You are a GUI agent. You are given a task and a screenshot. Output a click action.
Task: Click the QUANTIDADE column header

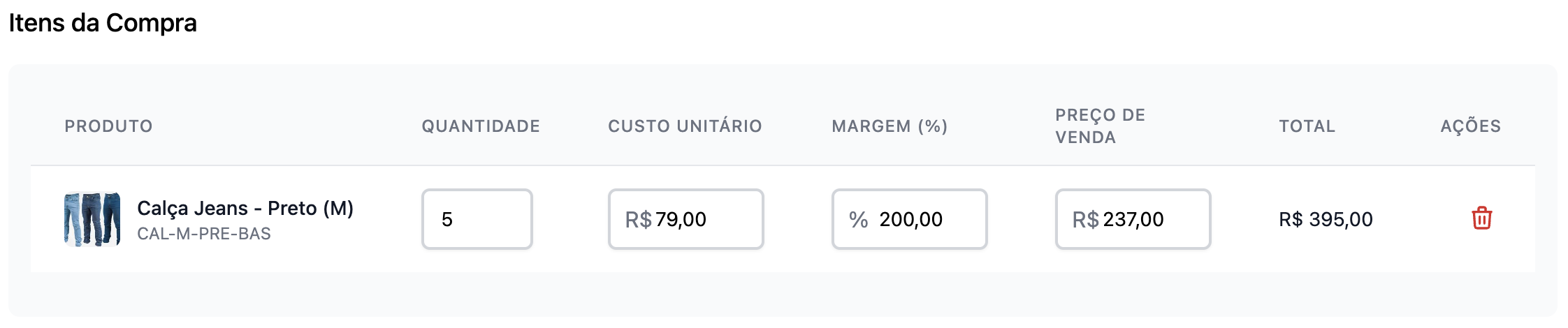point(481,126)
